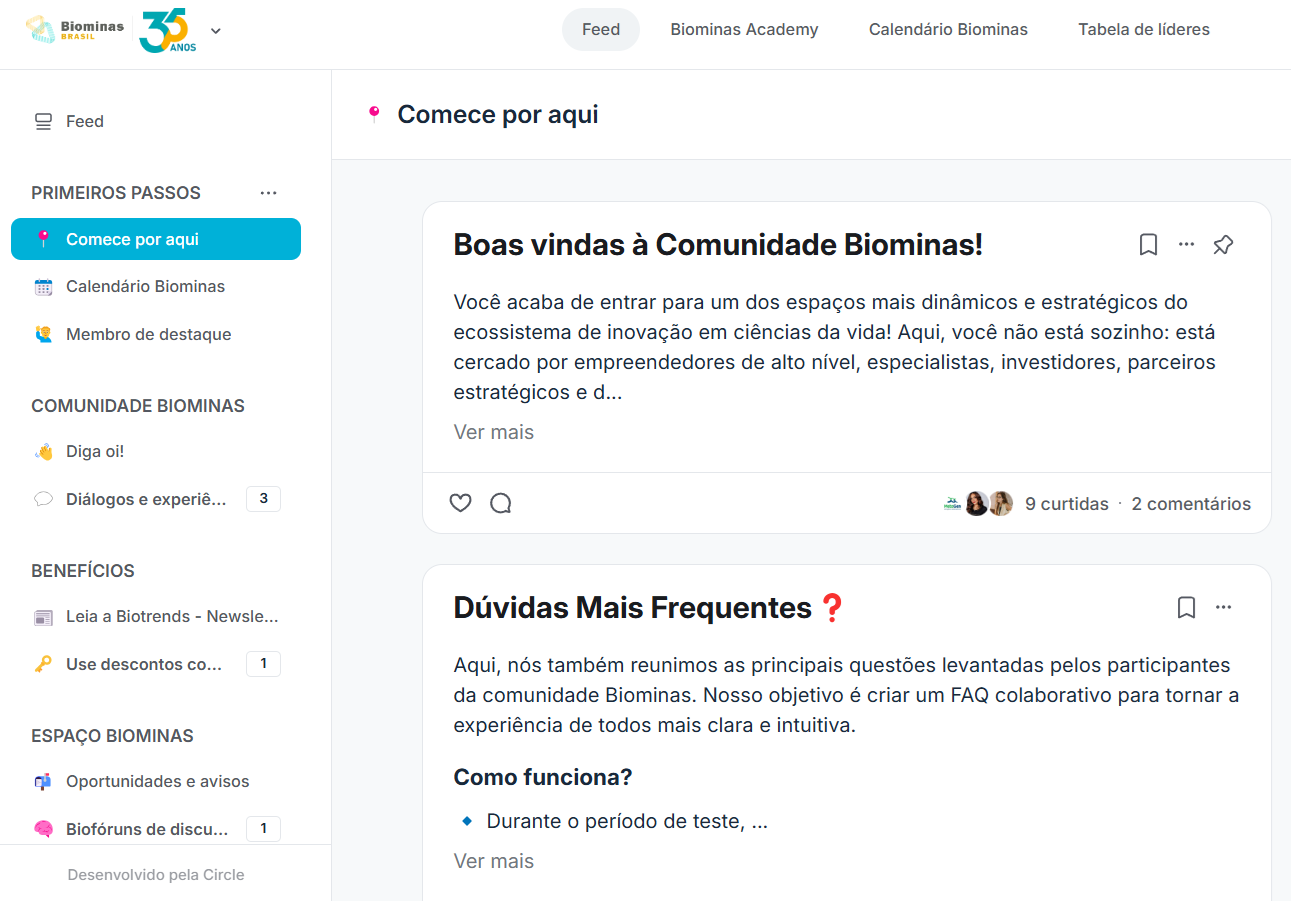Open the Primeiros Passos section options menu
Image resolution: width=1291 pixels, height=901 pixels.
pos(268,193)
